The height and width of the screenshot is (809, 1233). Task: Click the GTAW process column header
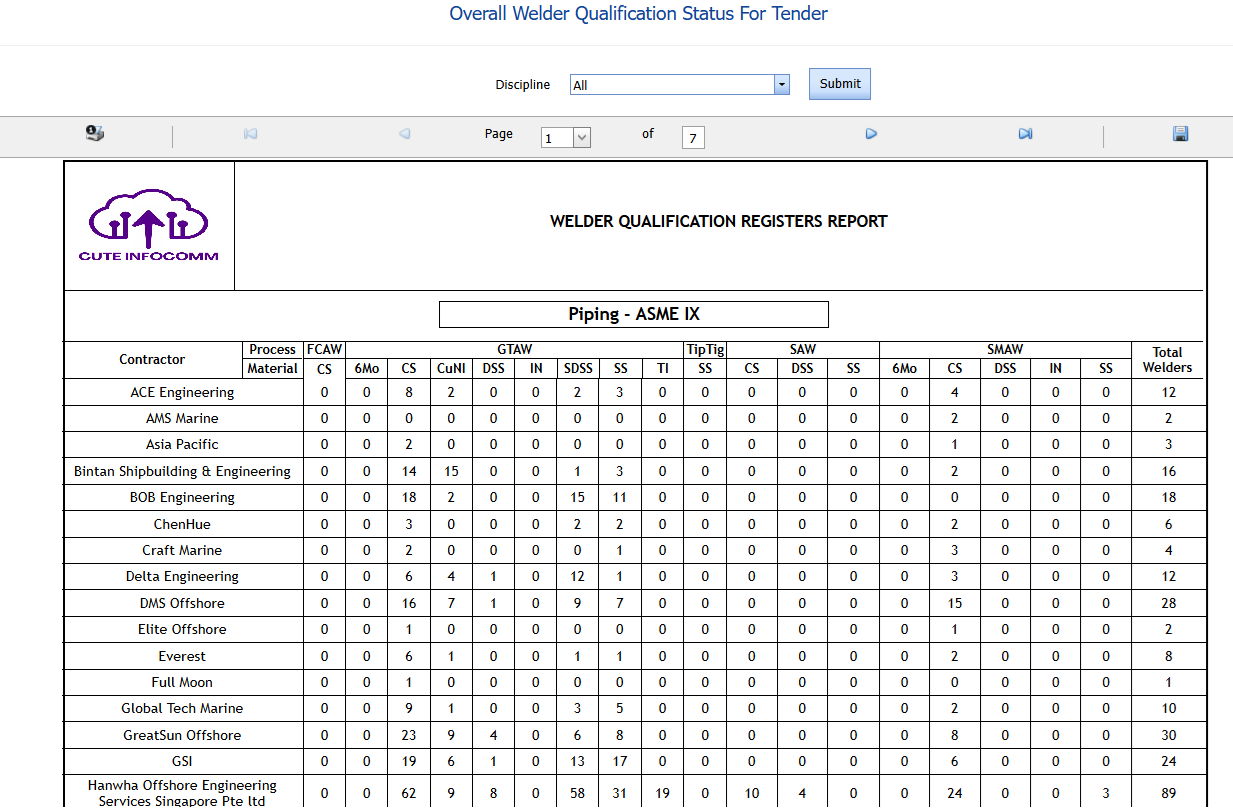[x=514, y=350]
